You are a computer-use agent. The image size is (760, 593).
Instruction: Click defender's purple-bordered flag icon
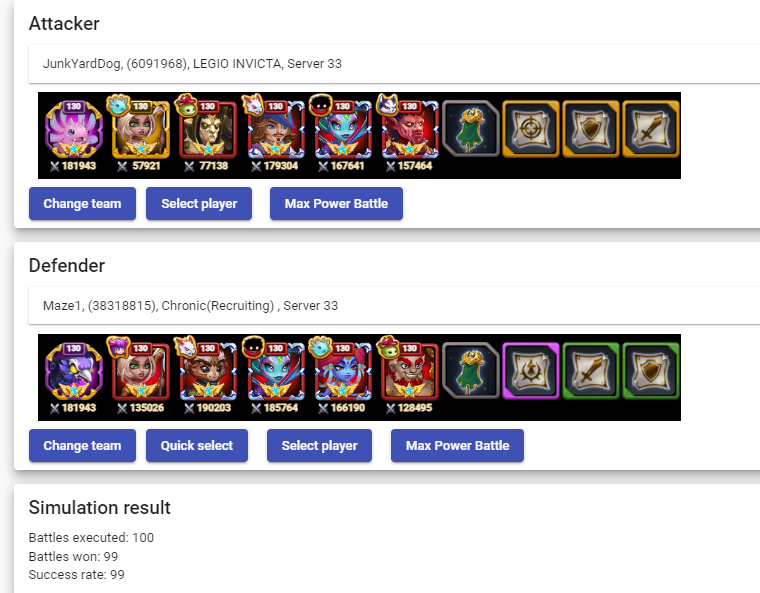(531, 370)
